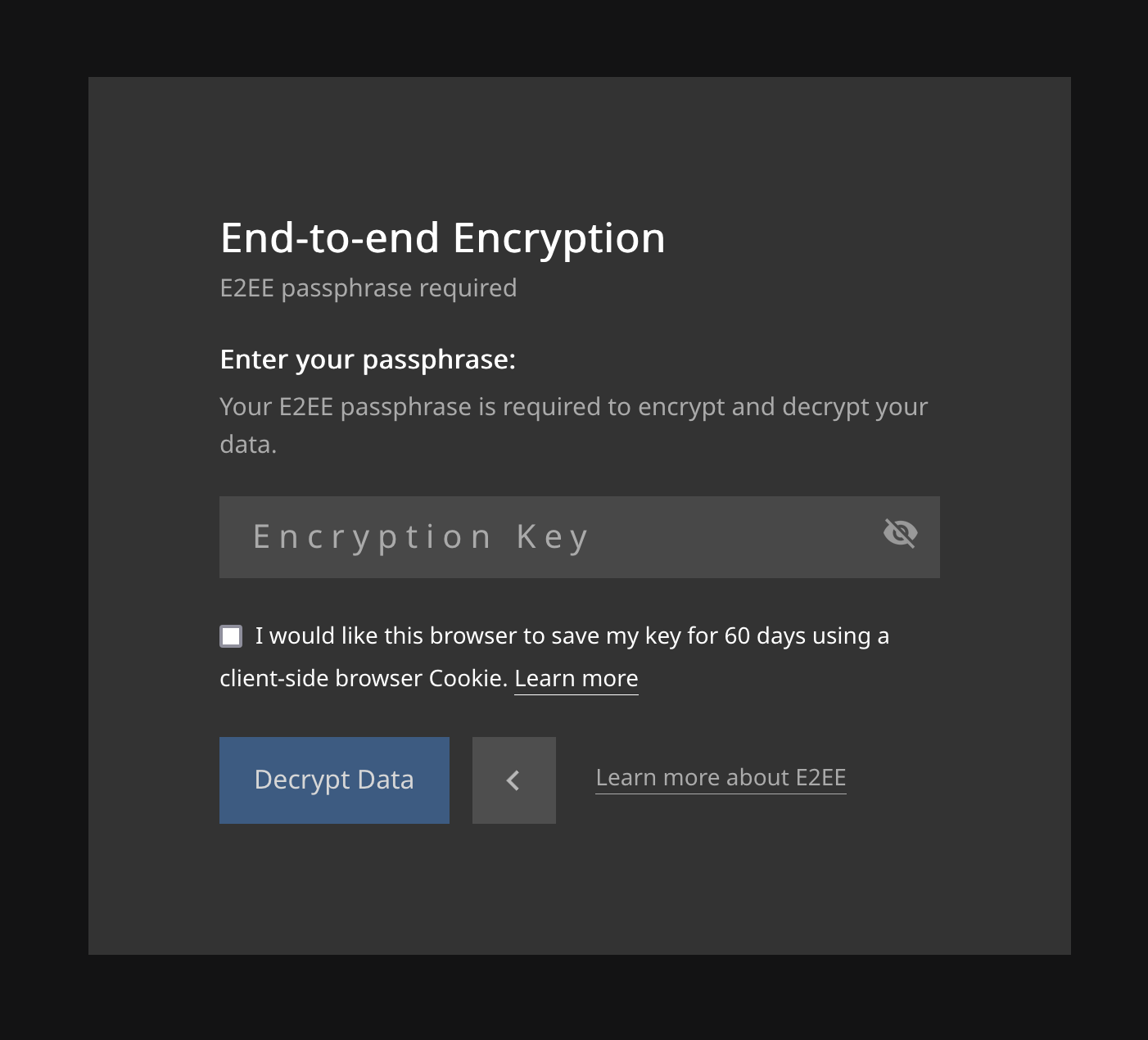Check the browser cookie consent box

230,635
